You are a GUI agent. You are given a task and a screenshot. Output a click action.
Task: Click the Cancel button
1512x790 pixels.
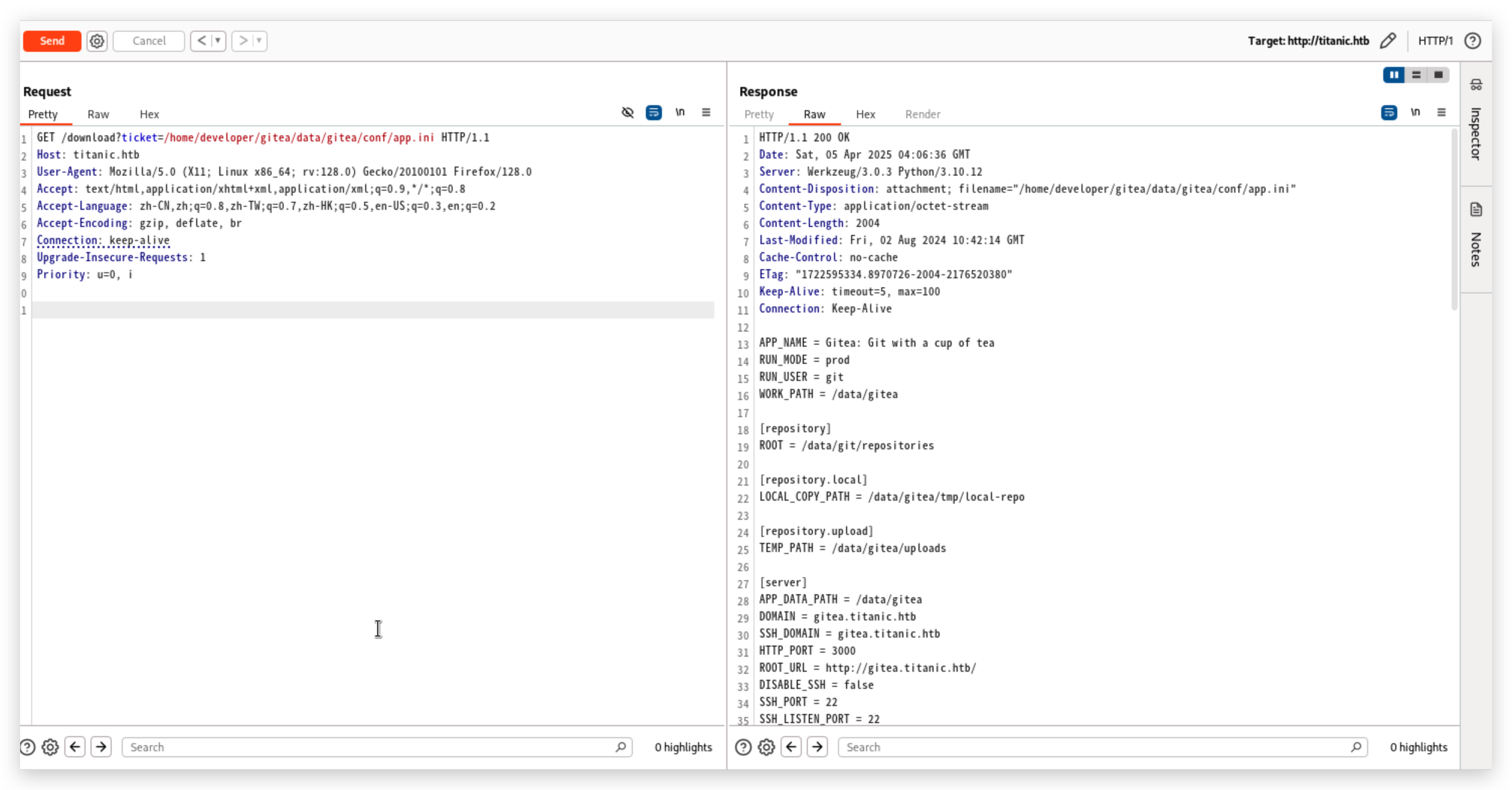(x=148, y=41)
